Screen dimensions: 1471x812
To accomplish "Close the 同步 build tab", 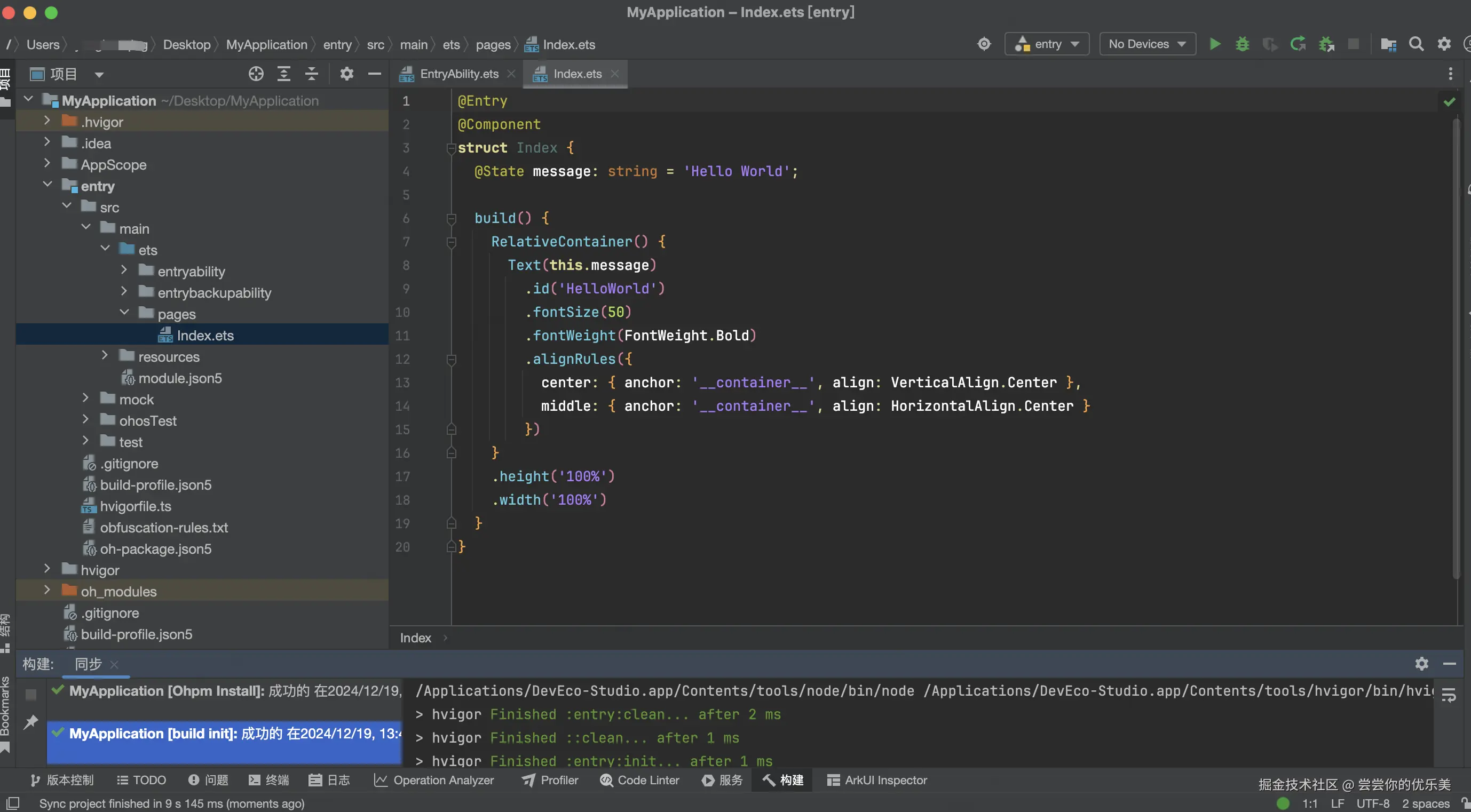I will tap(114, 664).
